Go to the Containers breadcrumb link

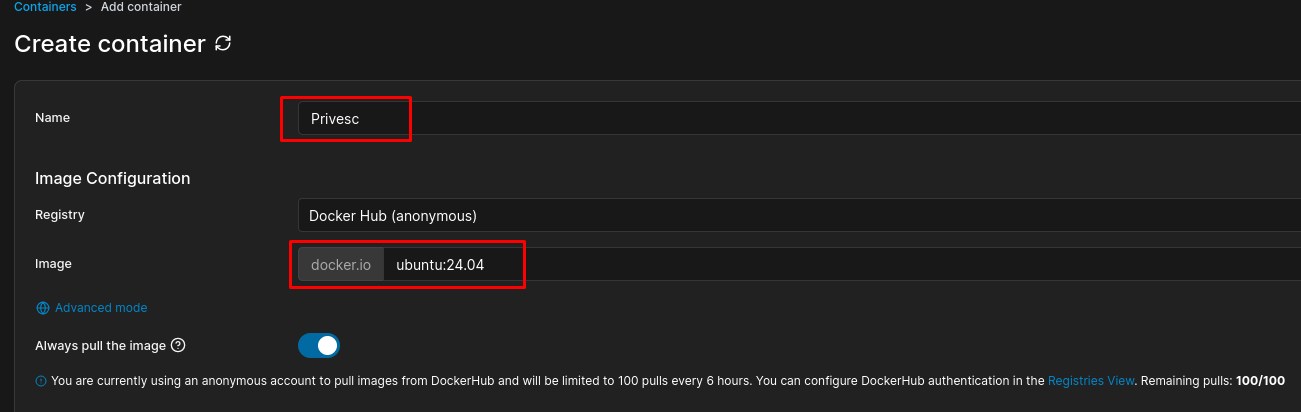(45, 7)
